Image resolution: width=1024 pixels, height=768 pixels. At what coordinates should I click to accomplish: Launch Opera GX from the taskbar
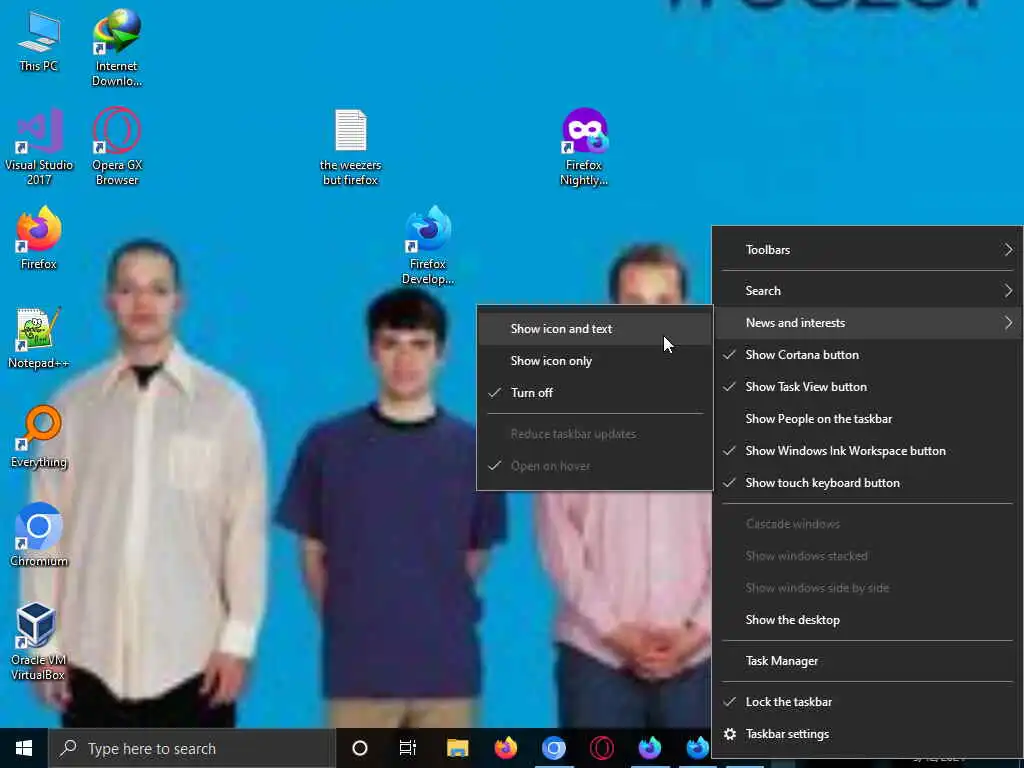click(601, 748)
